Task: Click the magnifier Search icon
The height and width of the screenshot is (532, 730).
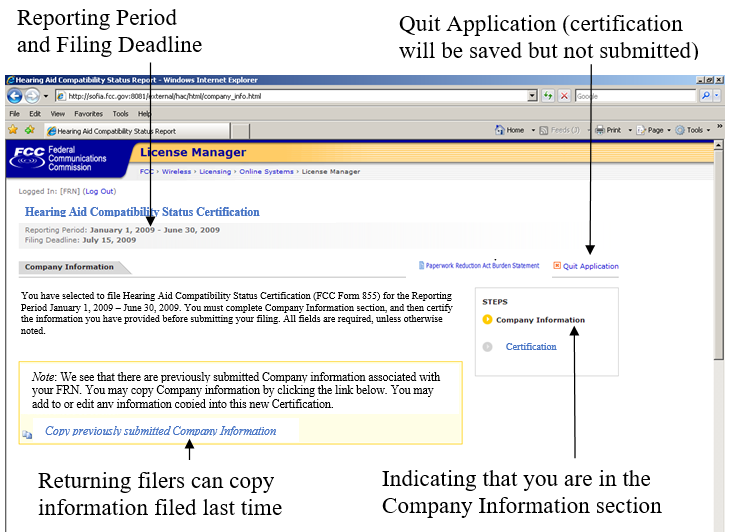Action: coord(706,96)
